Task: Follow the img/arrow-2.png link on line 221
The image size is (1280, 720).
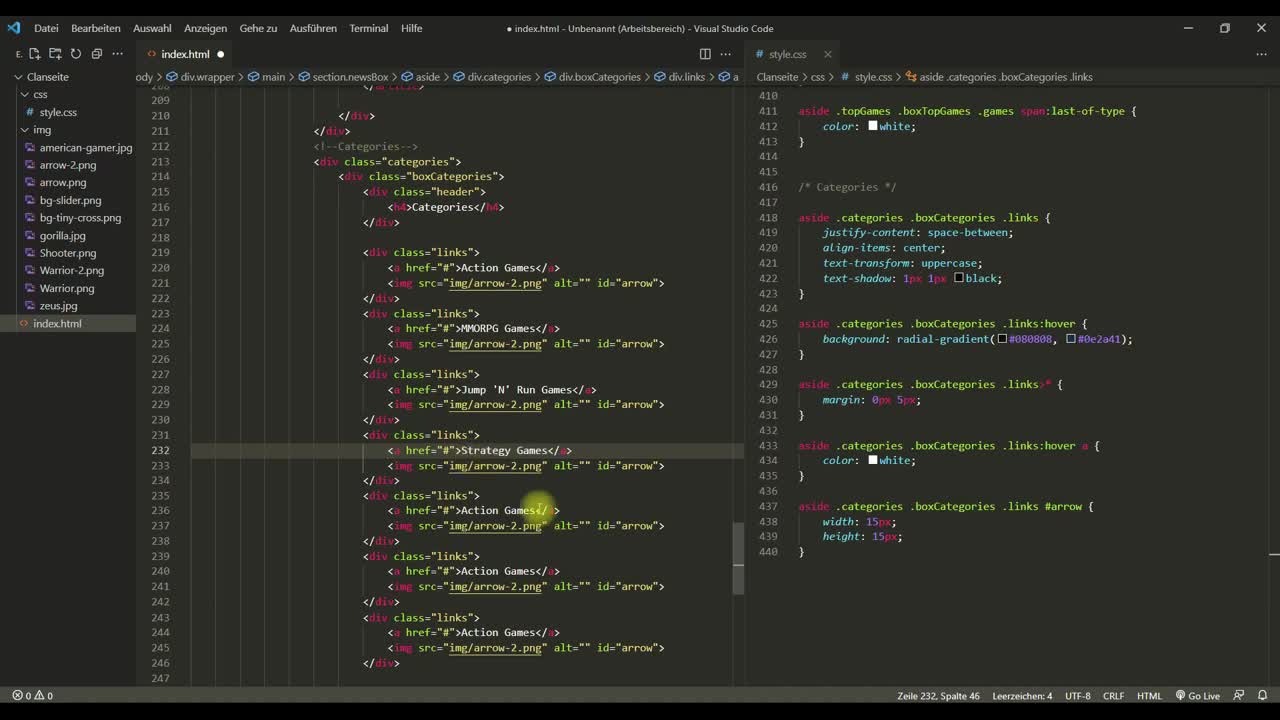Action: [496, 283]
